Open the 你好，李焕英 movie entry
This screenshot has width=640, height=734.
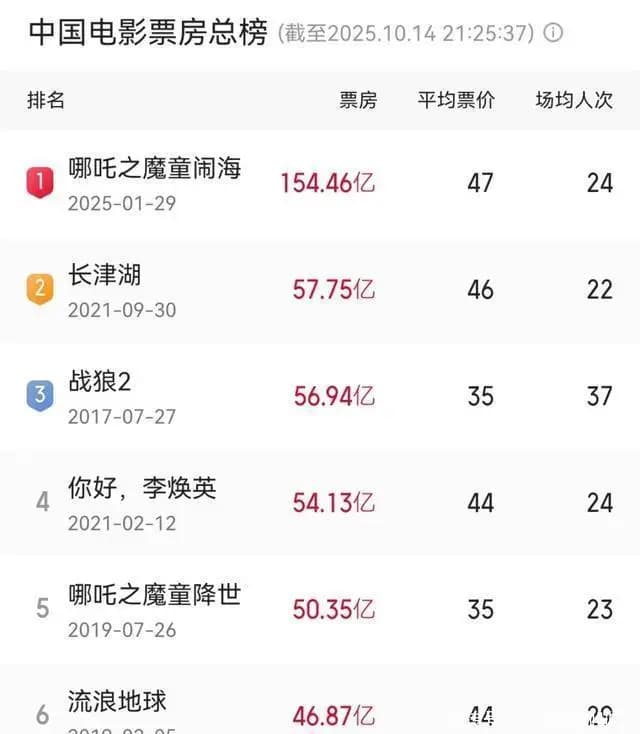pos(142,488)
